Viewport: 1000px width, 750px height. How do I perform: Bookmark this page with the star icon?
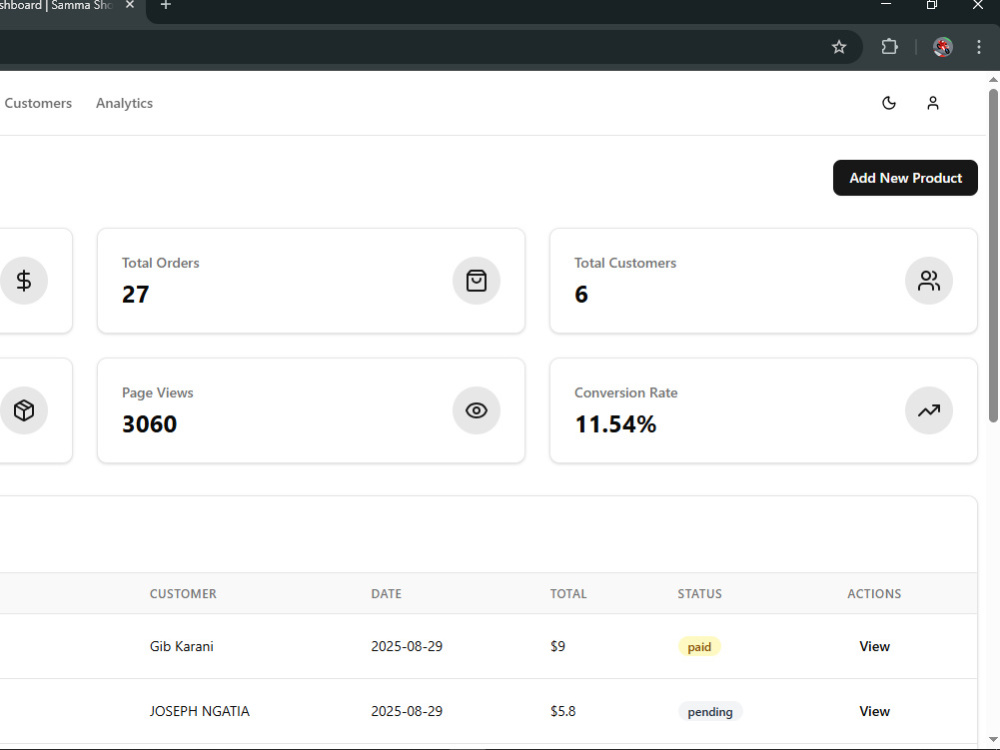click(839, 47)
